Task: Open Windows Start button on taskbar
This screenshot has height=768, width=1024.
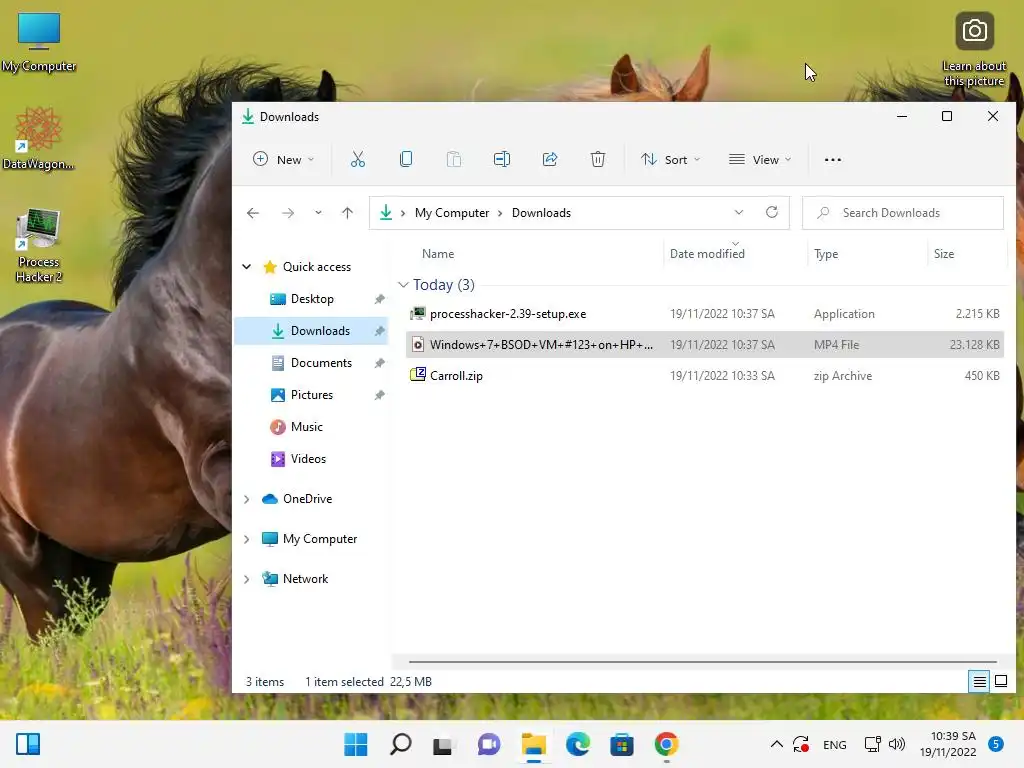Action: [356, 744]
